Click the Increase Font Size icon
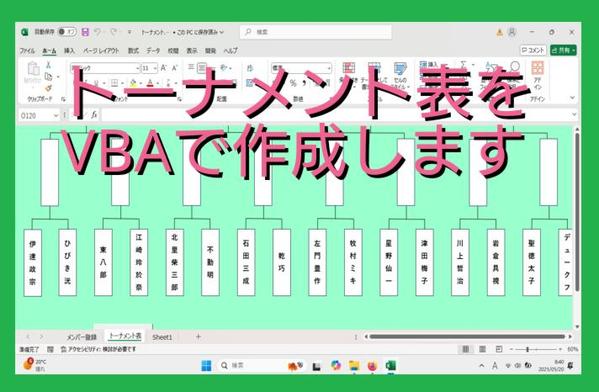 pos(164,68)
